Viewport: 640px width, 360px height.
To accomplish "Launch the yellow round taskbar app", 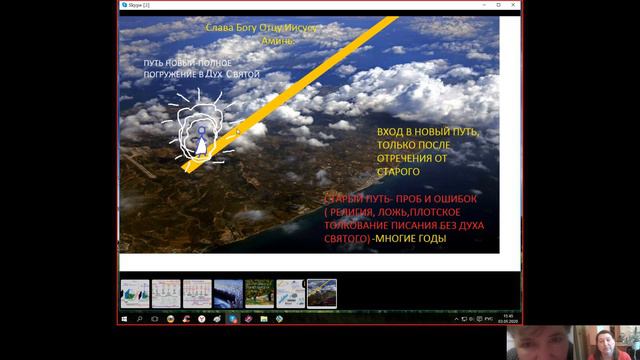I will (170, 319).
